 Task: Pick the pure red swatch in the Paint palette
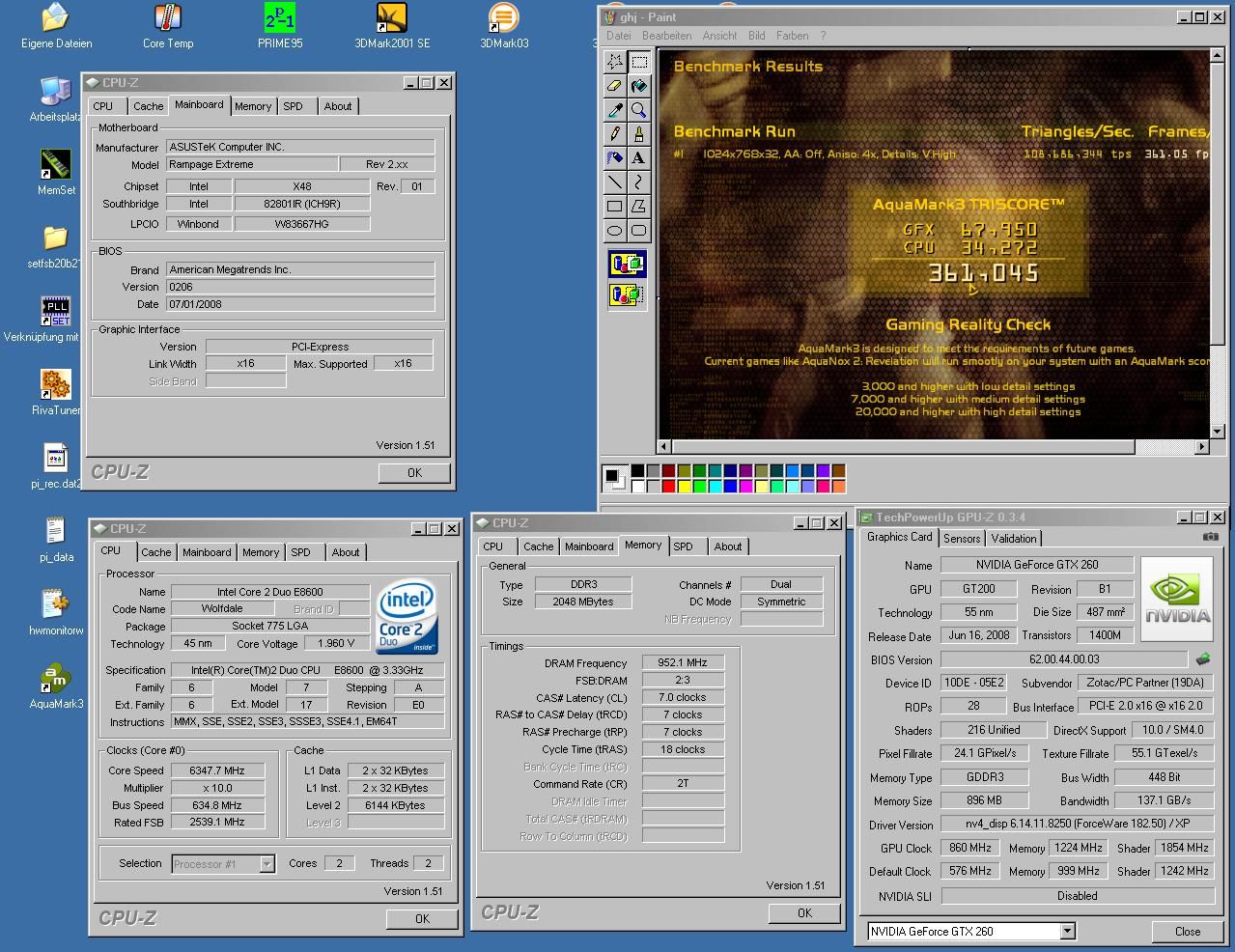668,486
